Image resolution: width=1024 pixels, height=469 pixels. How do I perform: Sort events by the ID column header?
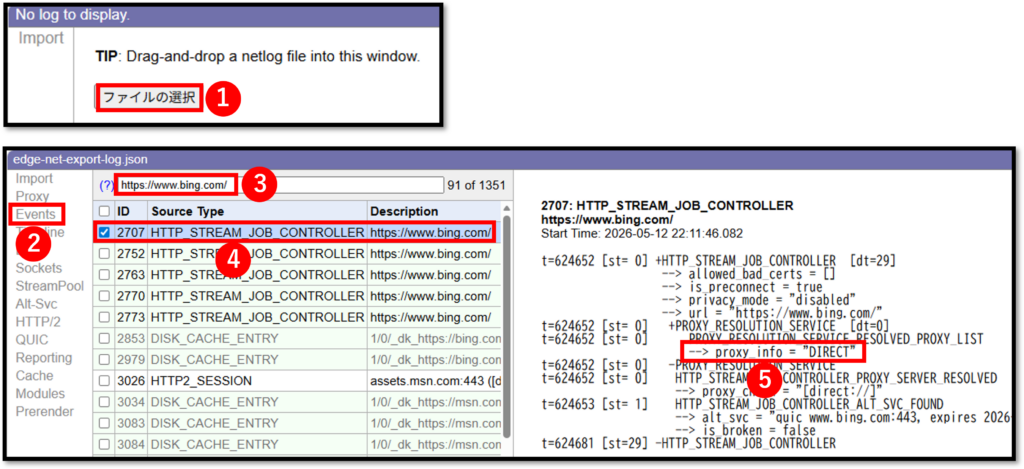point(130,212)
